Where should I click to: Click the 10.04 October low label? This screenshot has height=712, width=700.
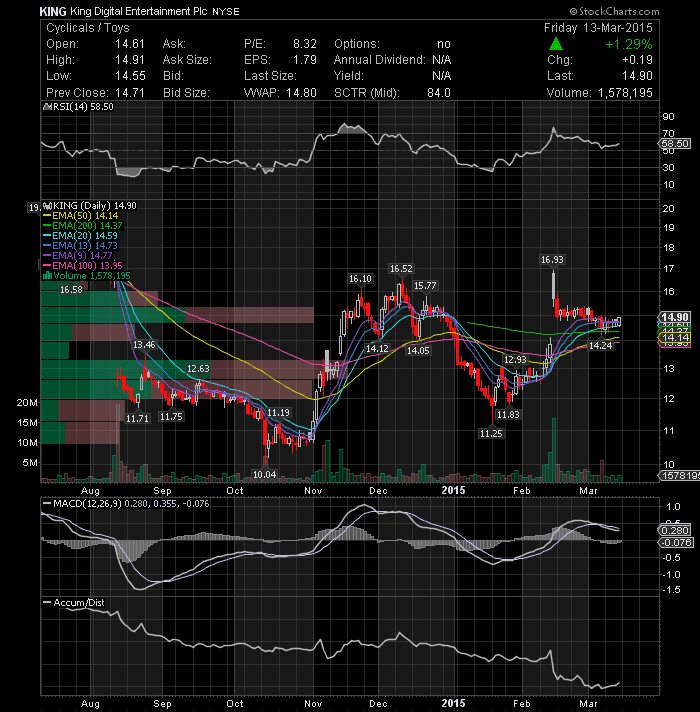point(265,475)
